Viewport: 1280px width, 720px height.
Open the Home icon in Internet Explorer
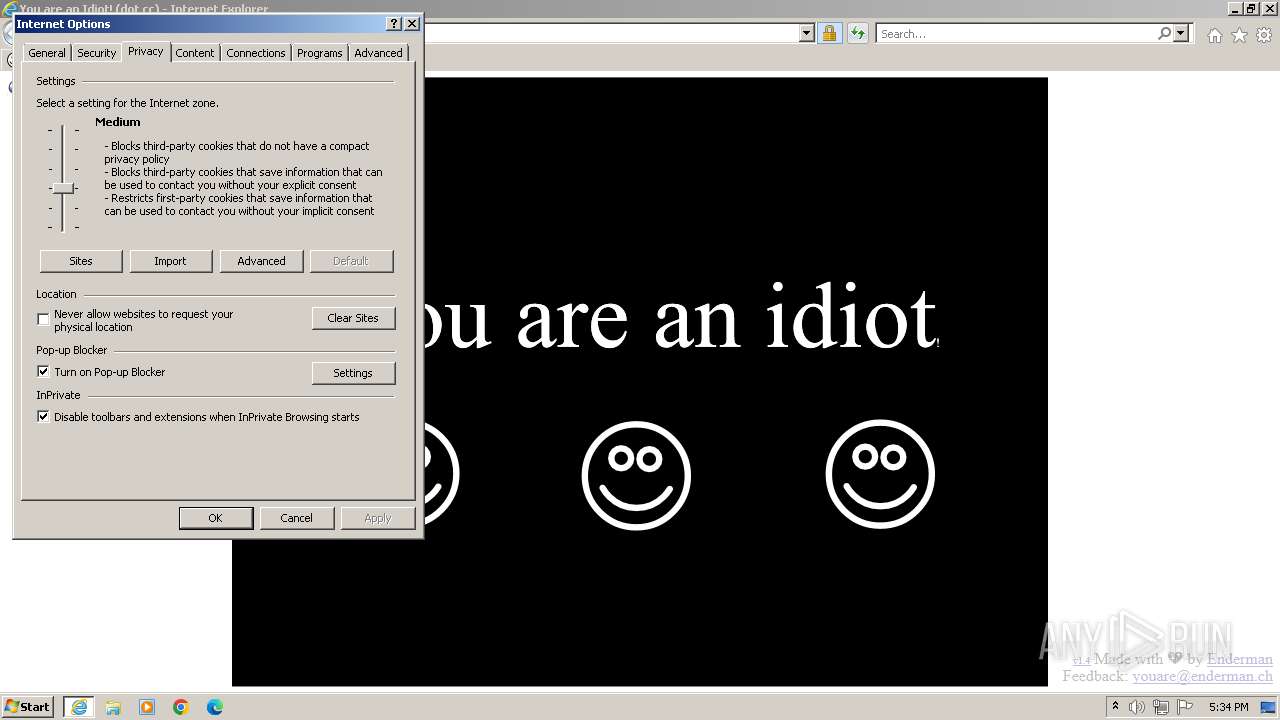click(1214, 35)
